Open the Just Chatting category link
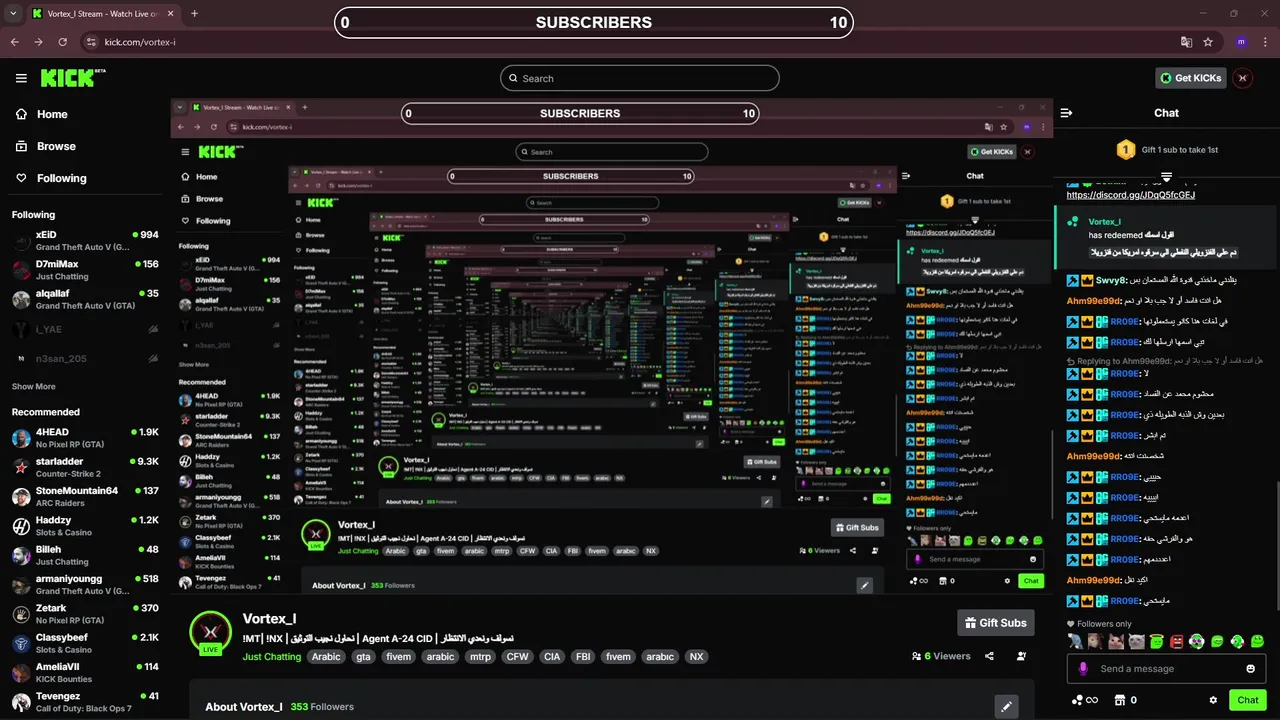The image size is (1280, 720). [x=272, y=657]
